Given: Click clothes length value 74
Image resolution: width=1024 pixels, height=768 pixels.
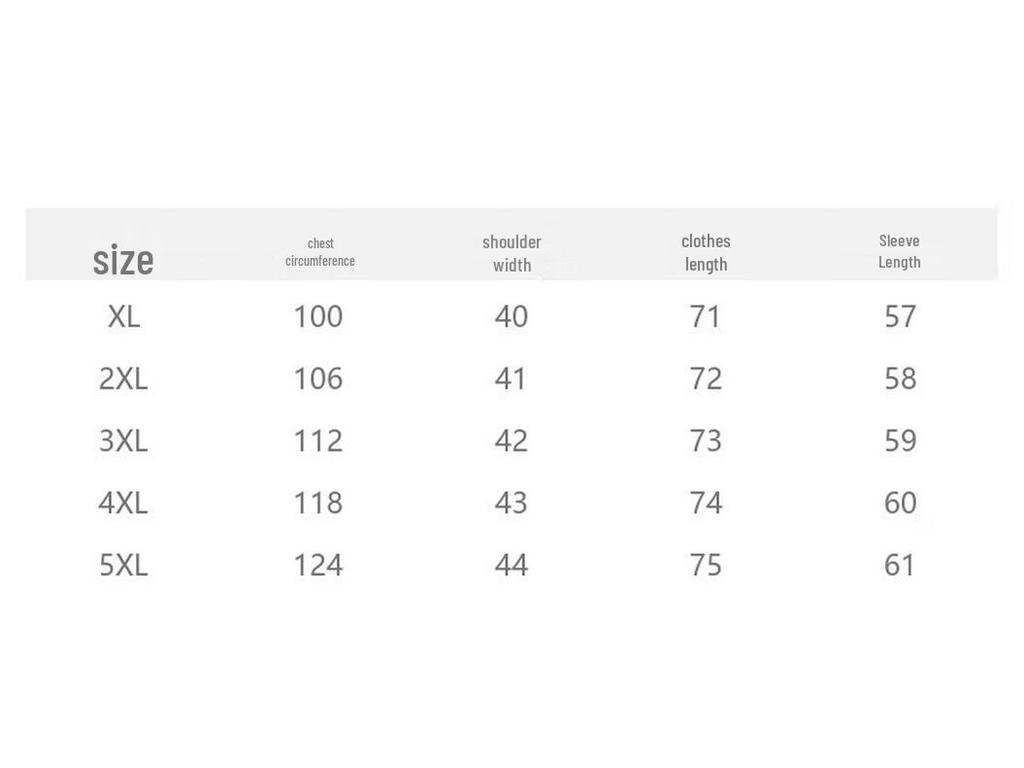Looking at the screenshot, I should [706, 503].
